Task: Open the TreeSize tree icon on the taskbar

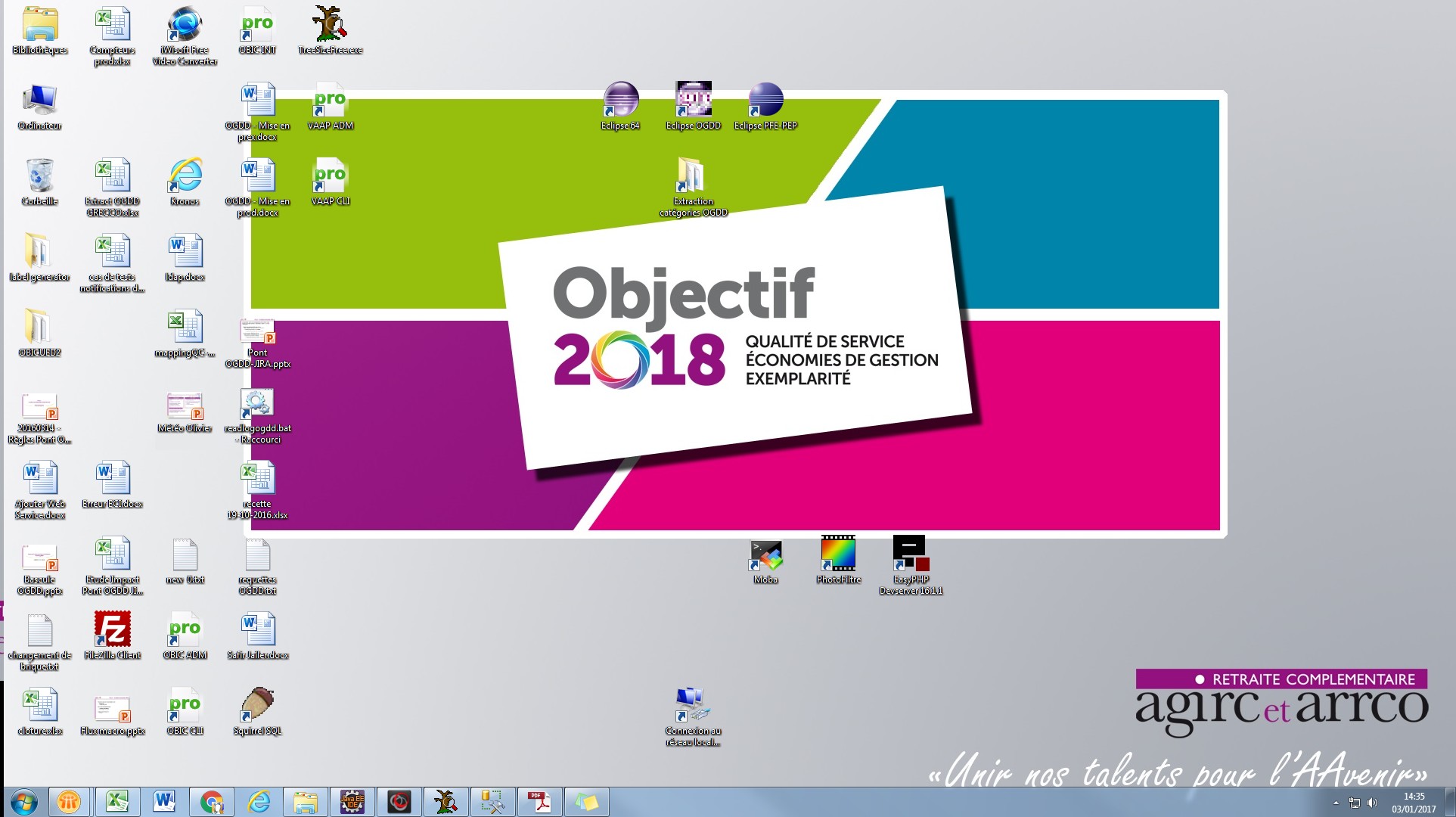Action: pos(445,802)
